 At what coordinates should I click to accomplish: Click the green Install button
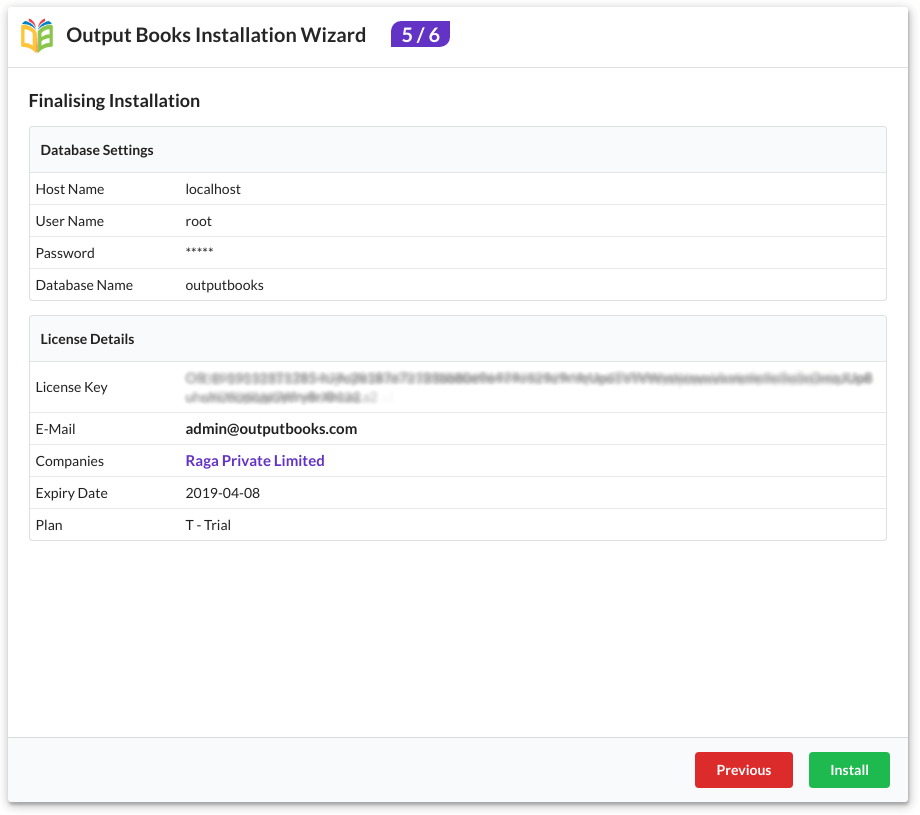[x=849, y=770]
